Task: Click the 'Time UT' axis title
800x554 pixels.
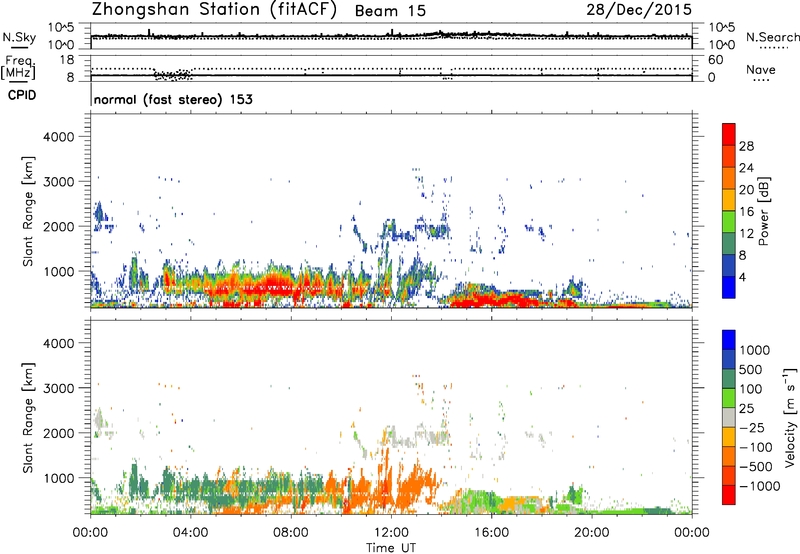Action: (391, 548)
